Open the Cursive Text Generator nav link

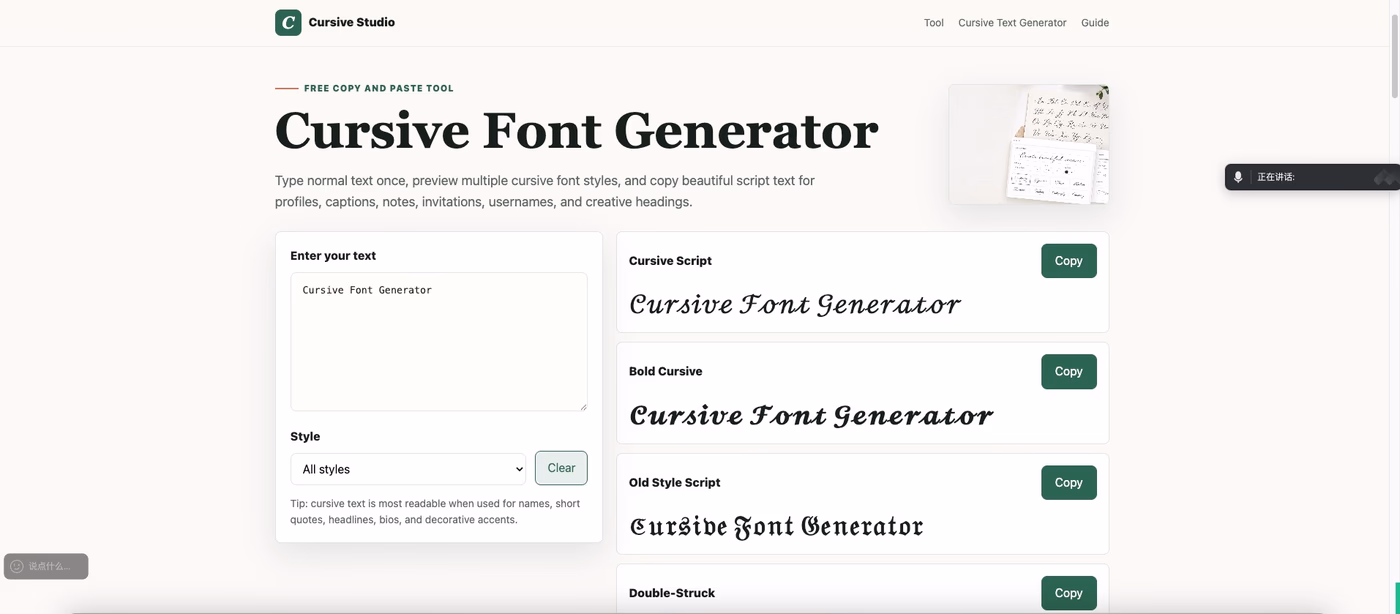point(1012,23)
